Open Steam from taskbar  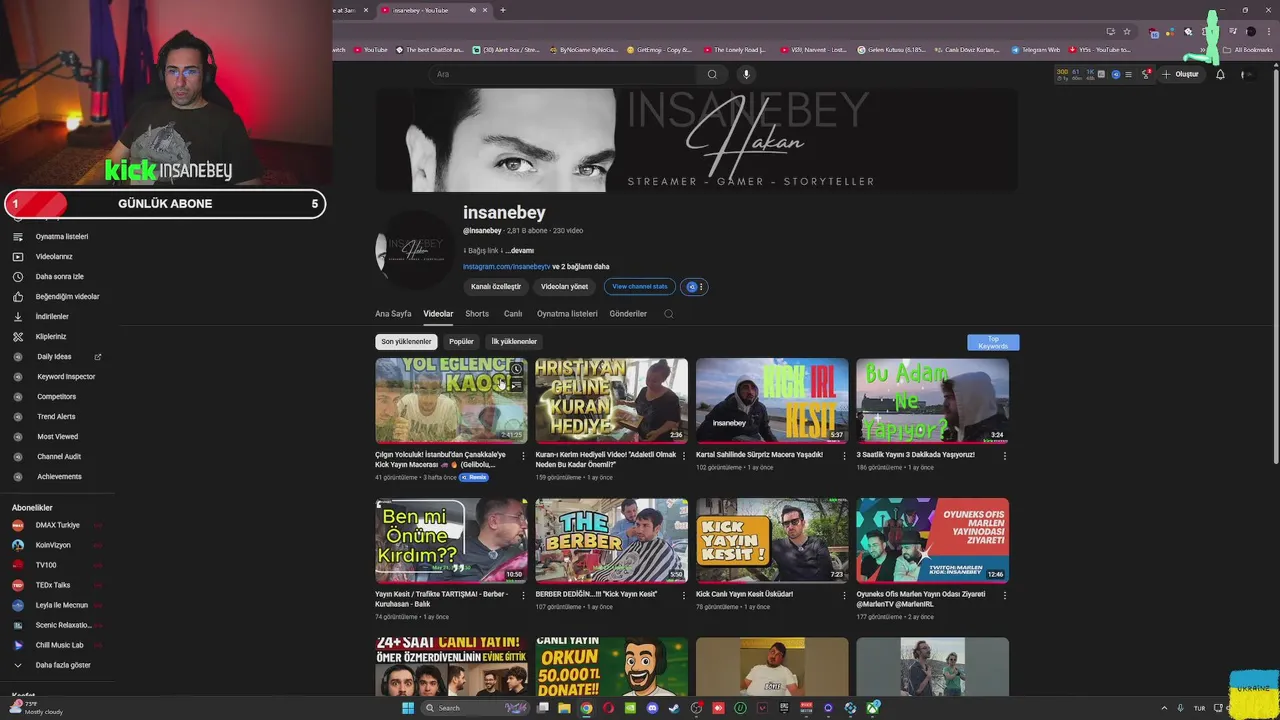(x=674, y=708)
